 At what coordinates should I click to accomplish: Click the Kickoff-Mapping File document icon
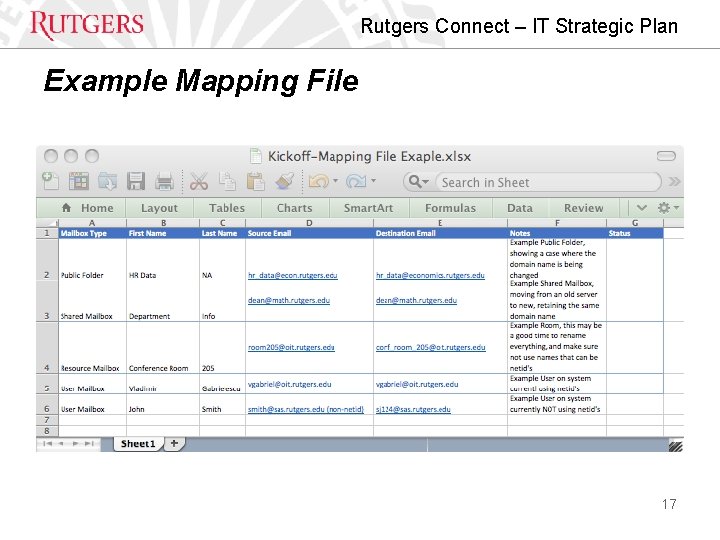coord(255,156)
